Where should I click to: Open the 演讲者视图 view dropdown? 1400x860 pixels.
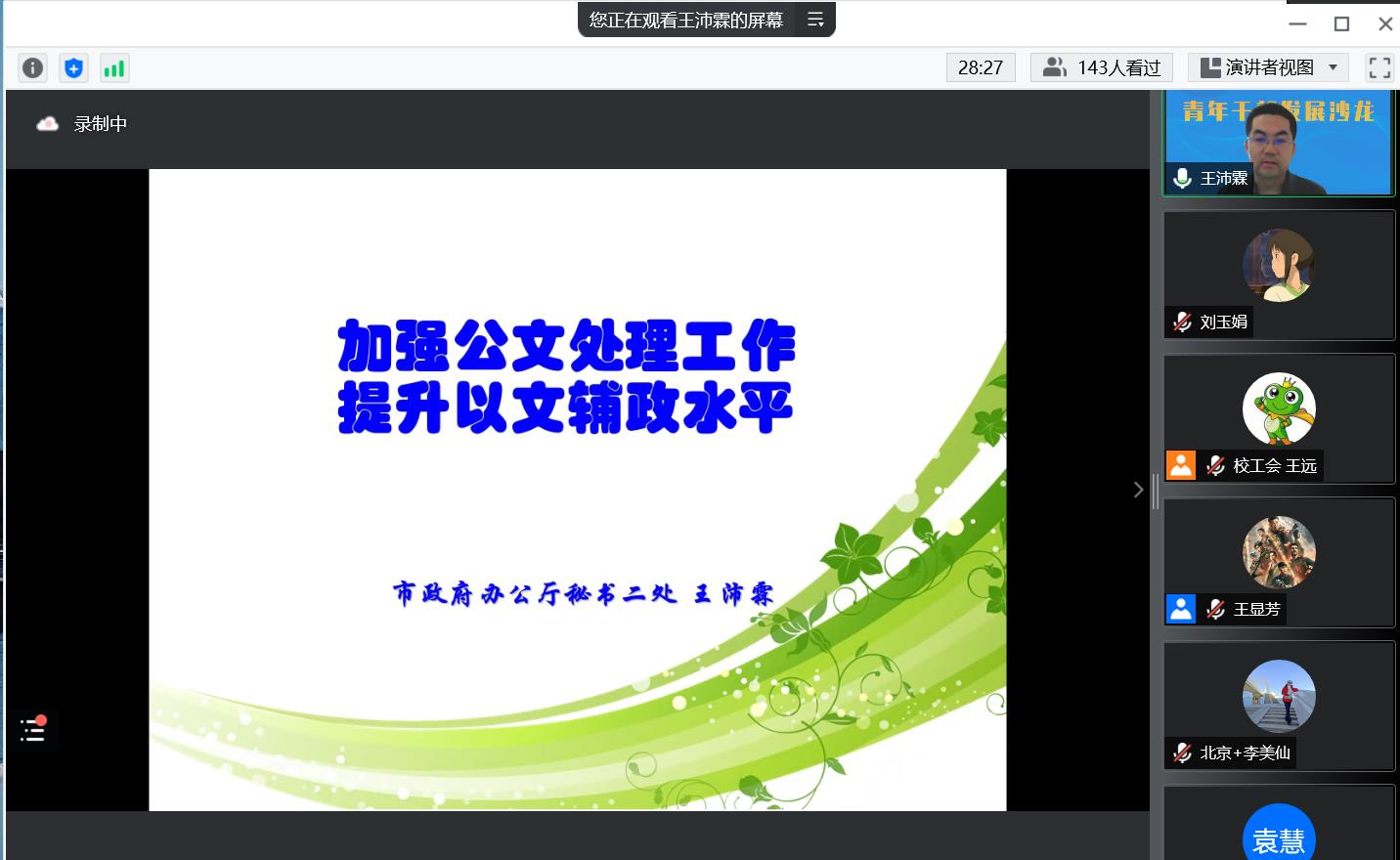coord(1268,67)
